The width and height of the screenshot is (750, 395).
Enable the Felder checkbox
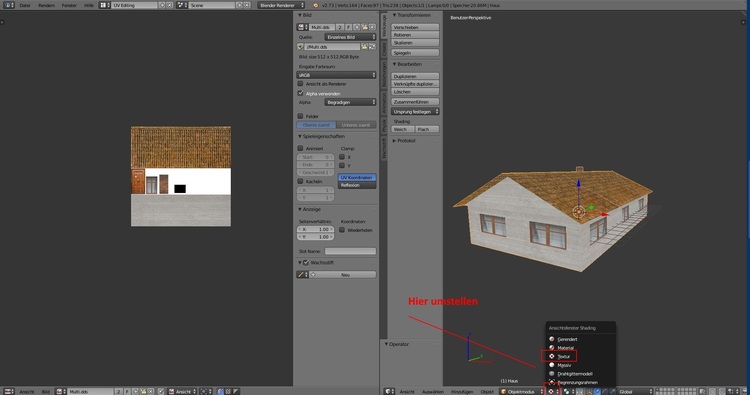coord(300,116)
